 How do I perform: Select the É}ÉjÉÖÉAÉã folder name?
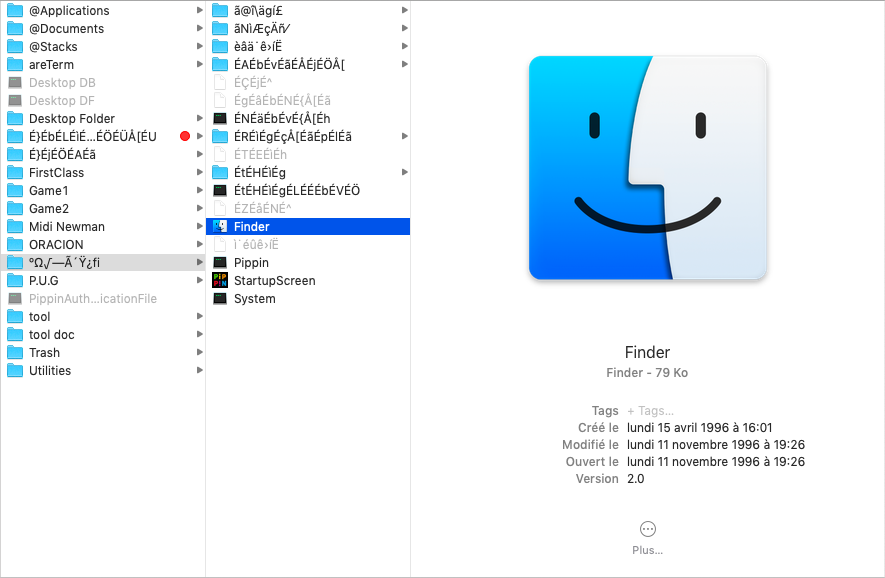click(62, 155)
